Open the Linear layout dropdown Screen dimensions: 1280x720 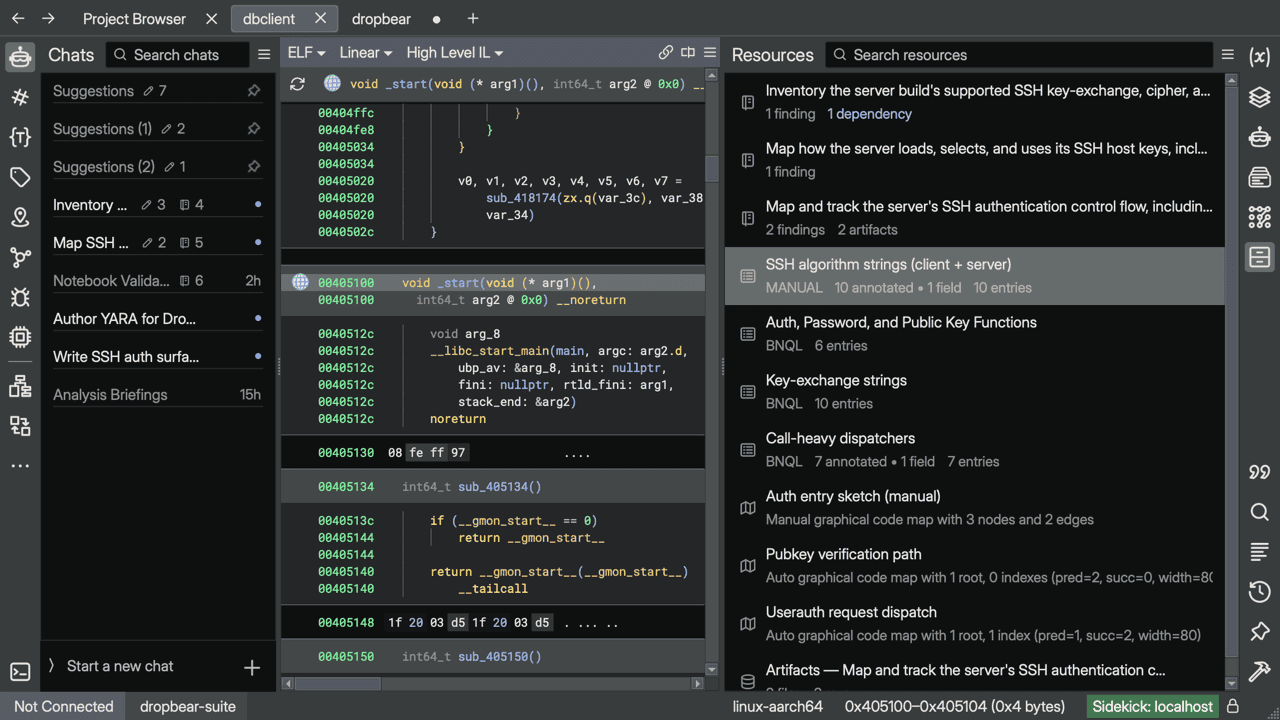pyautogui.click(x=365, y=53)
